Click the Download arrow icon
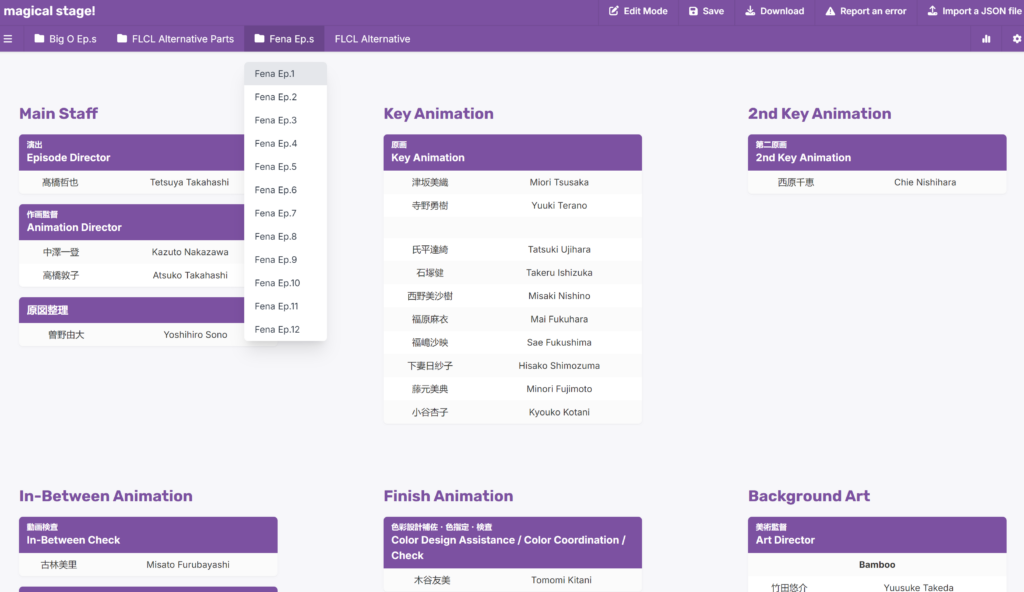 (x=750, y=11)
